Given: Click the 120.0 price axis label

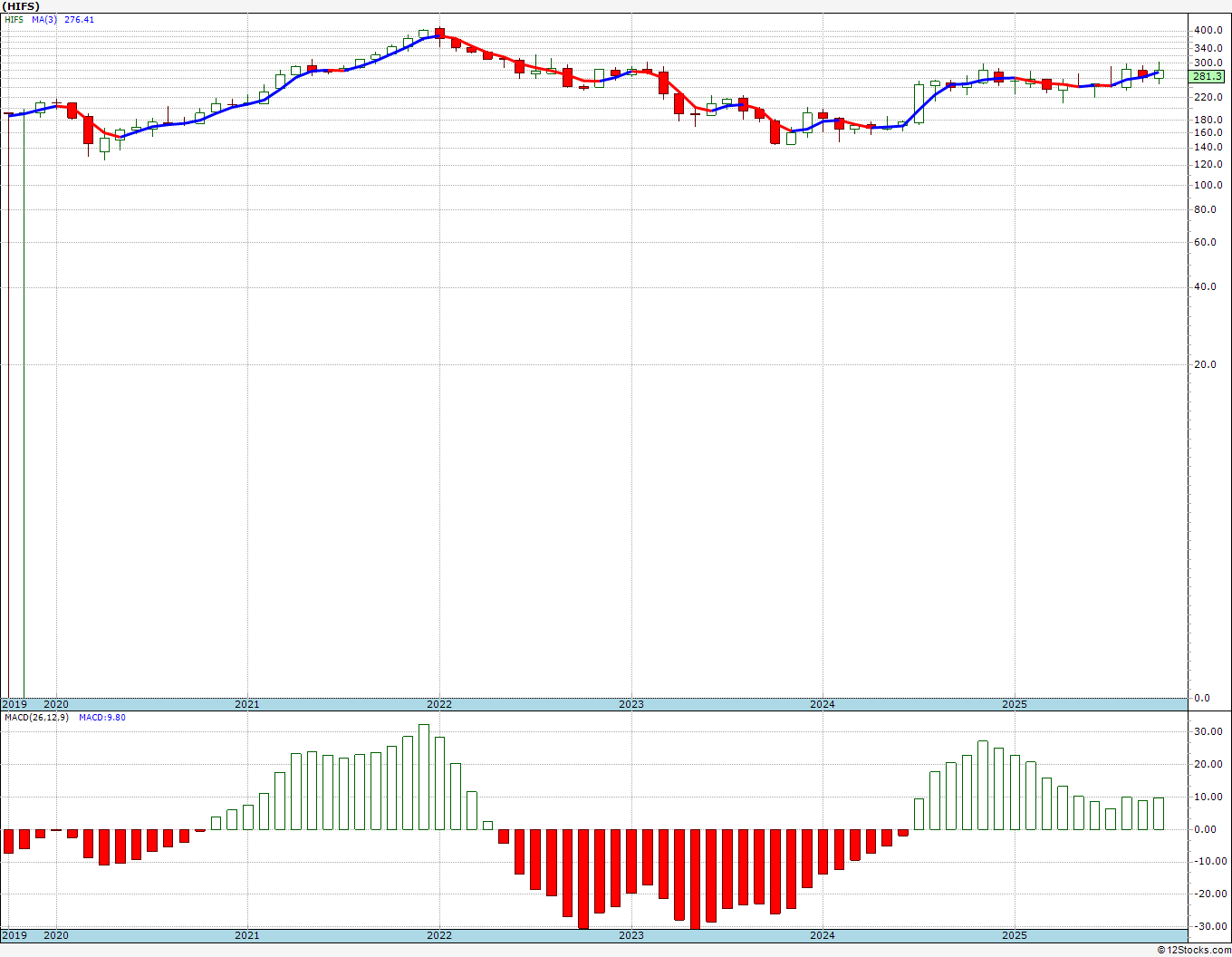Looking at the screenshot, I should tap(1208, 164).
